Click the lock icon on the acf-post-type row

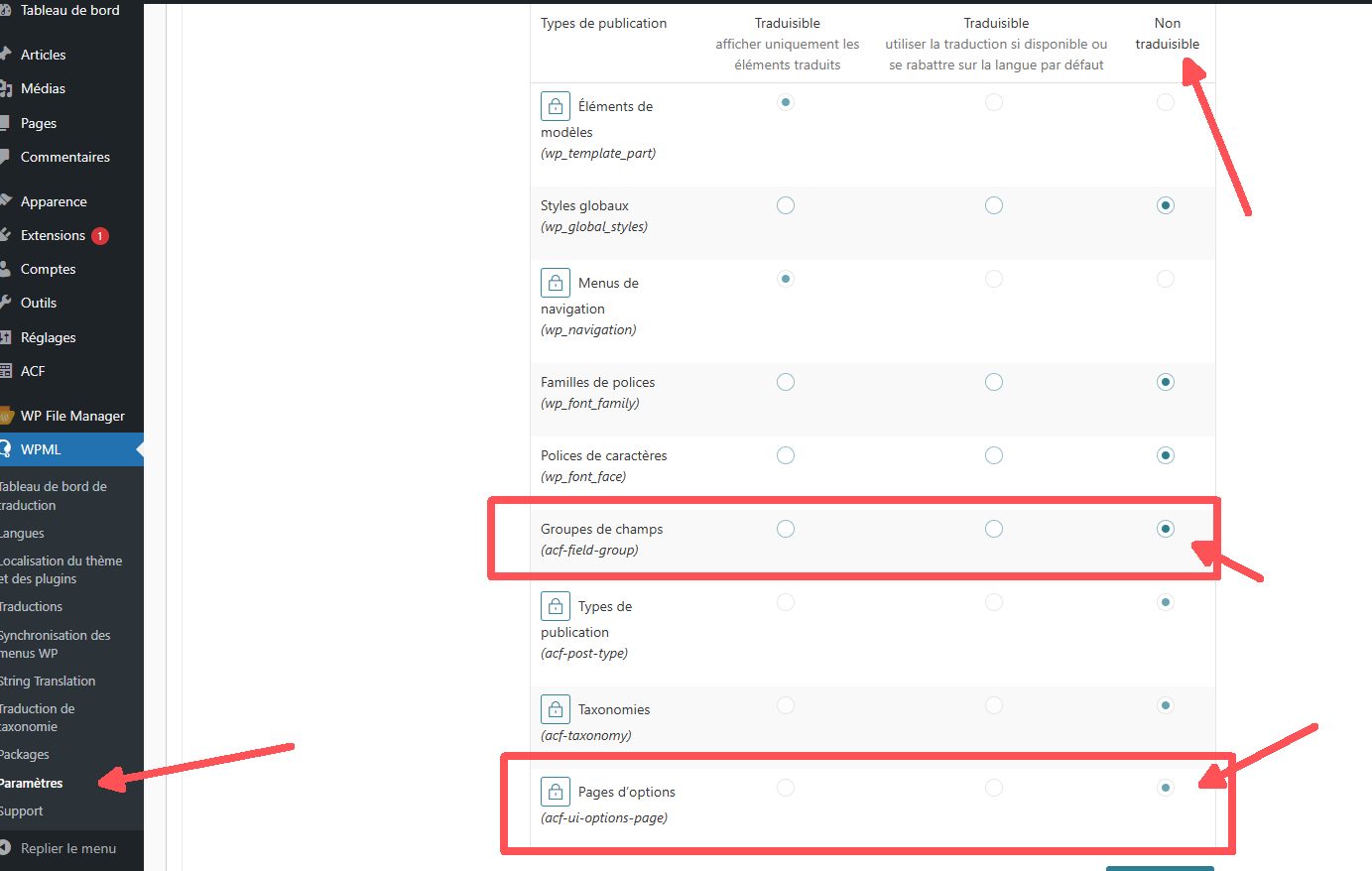(x=556, y=606)
